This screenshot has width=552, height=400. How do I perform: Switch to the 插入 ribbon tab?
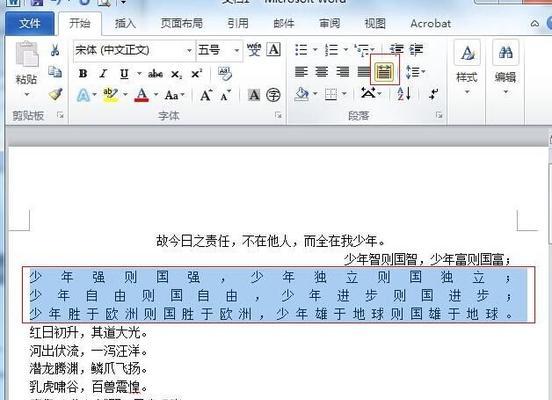125,23
